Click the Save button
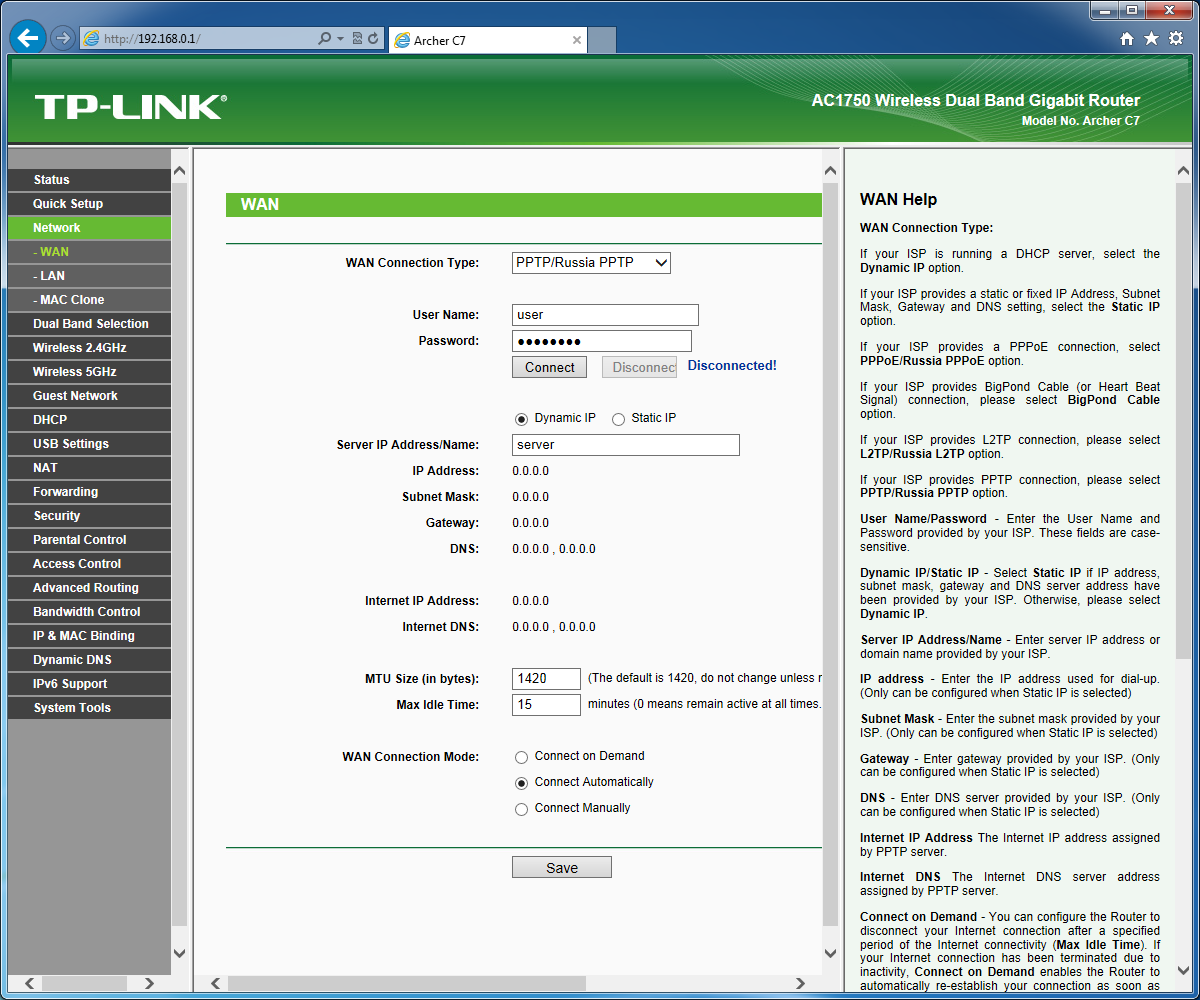This screenshot has width=1200, height=1000. coord(562,868)
